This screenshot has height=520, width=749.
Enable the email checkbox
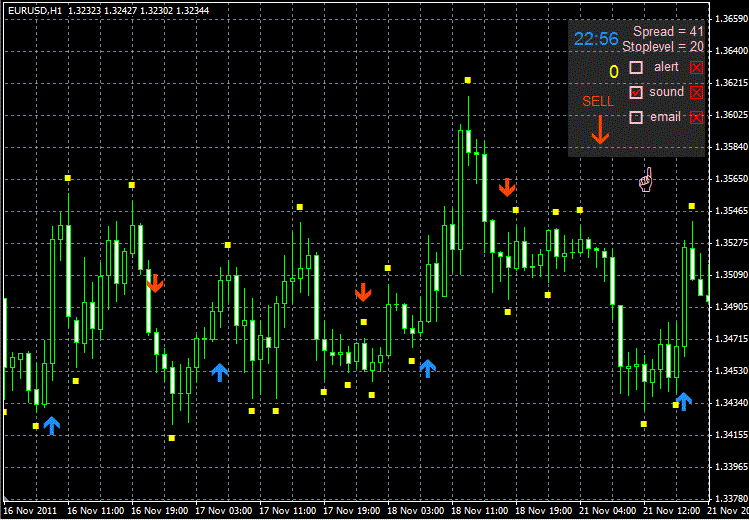point(636,117)
